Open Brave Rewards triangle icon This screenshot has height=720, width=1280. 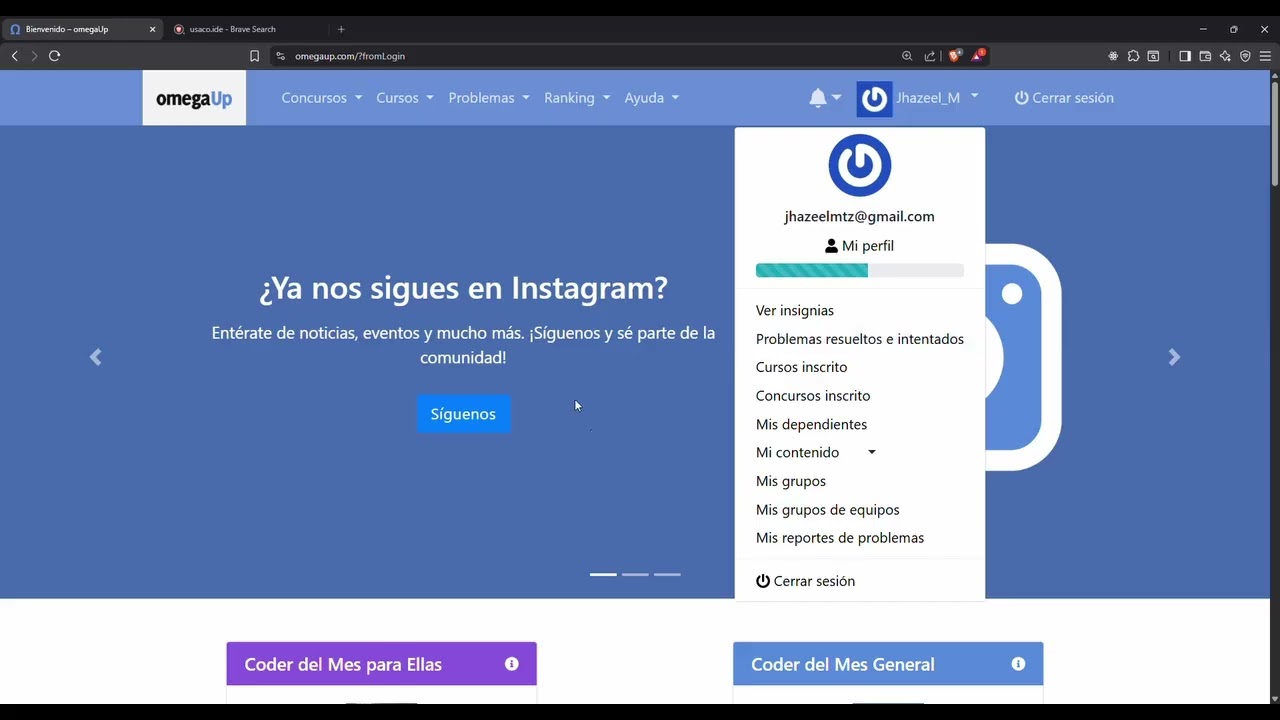(x=978, y=56)
